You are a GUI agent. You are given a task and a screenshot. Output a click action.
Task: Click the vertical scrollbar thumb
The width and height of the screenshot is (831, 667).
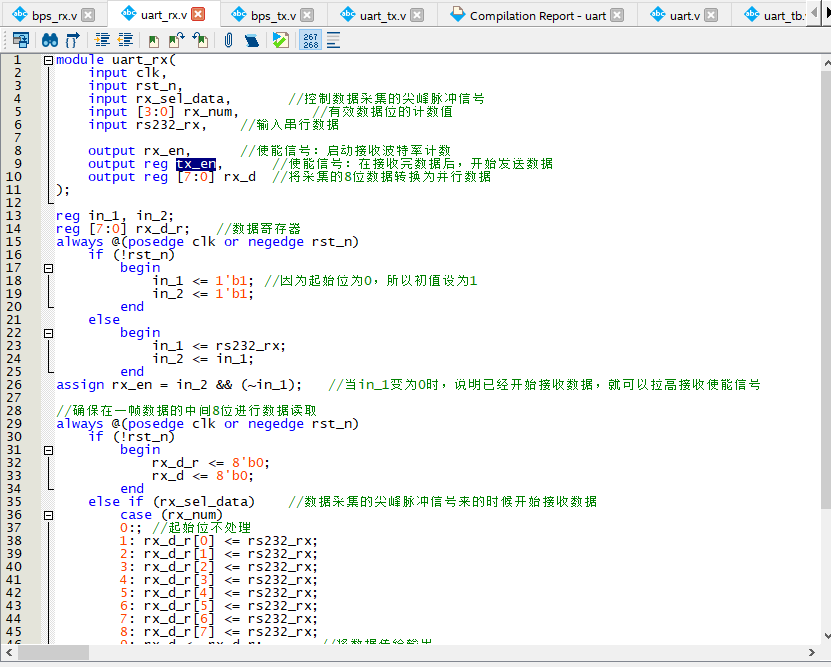click(826, 290)
